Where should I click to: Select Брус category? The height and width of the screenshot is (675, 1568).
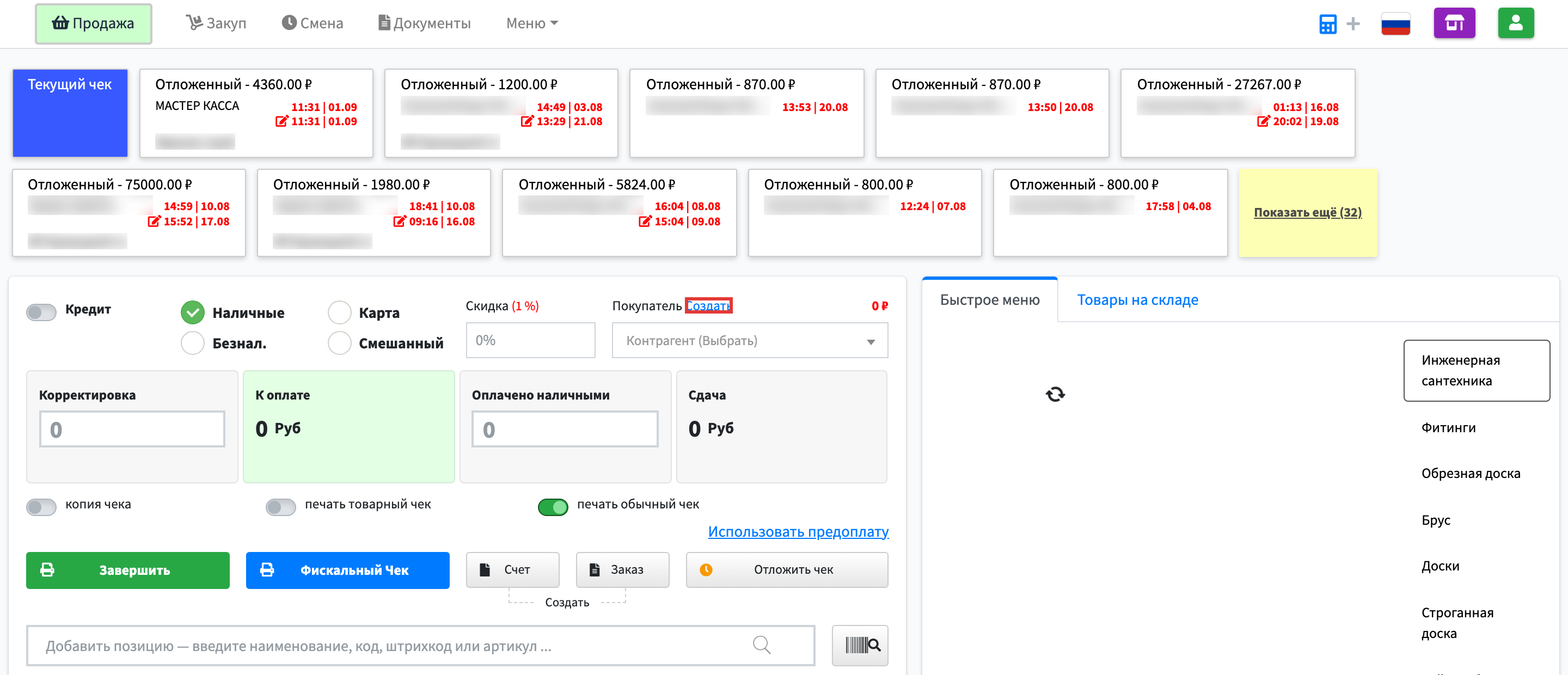coord(1435,520)
